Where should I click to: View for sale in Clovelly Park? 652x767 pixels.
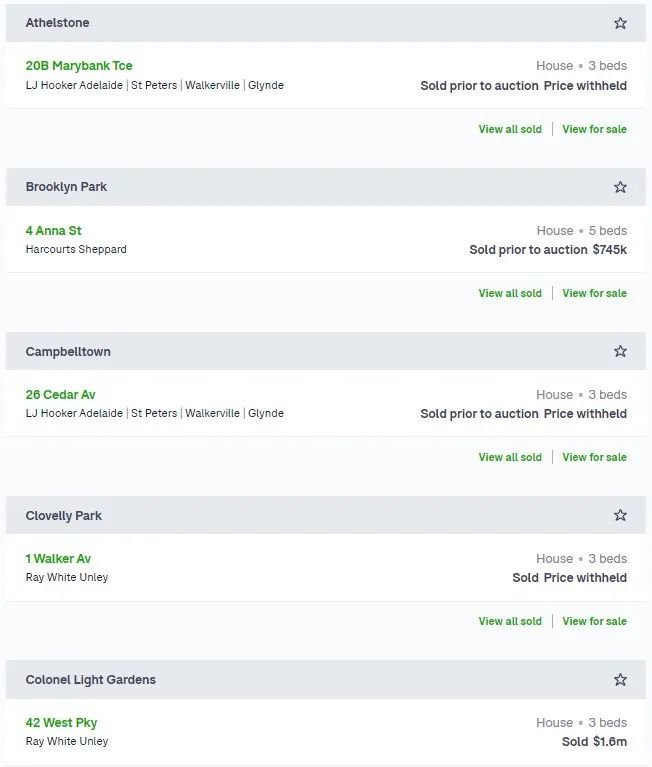(x=594, y=621)
